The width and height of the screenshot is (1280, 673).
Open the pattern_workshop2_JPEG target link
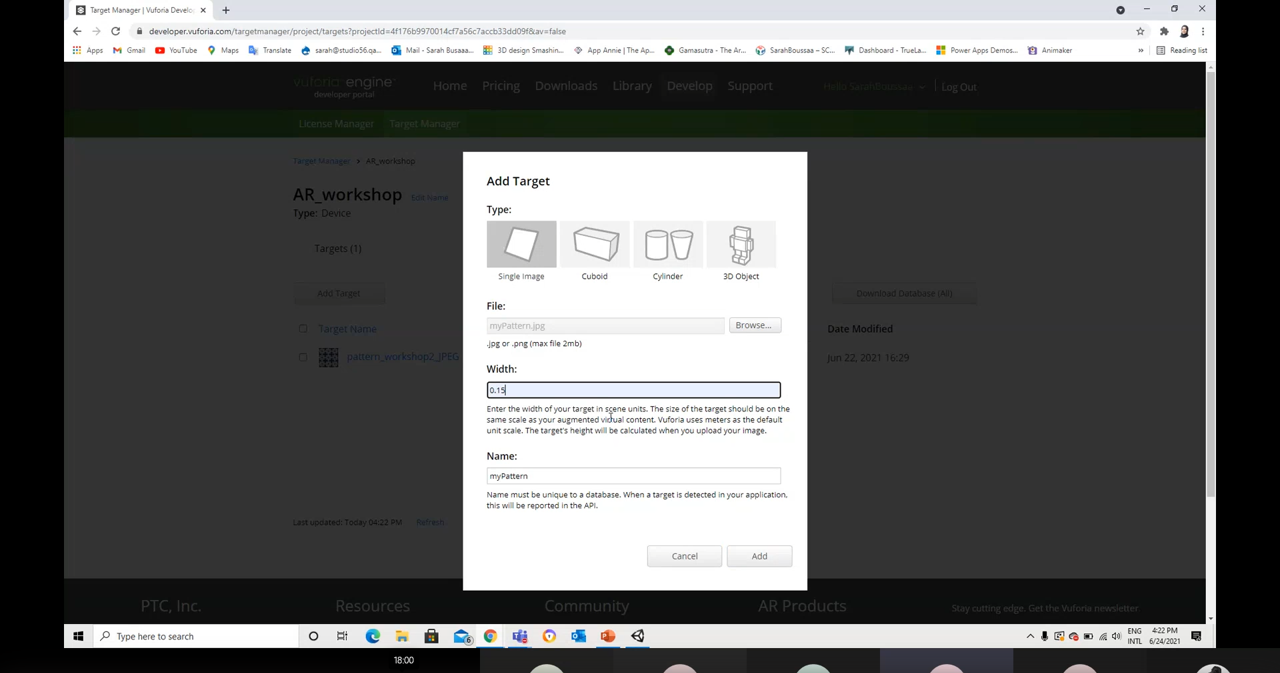pyautogui.click(x=403, y=357)
